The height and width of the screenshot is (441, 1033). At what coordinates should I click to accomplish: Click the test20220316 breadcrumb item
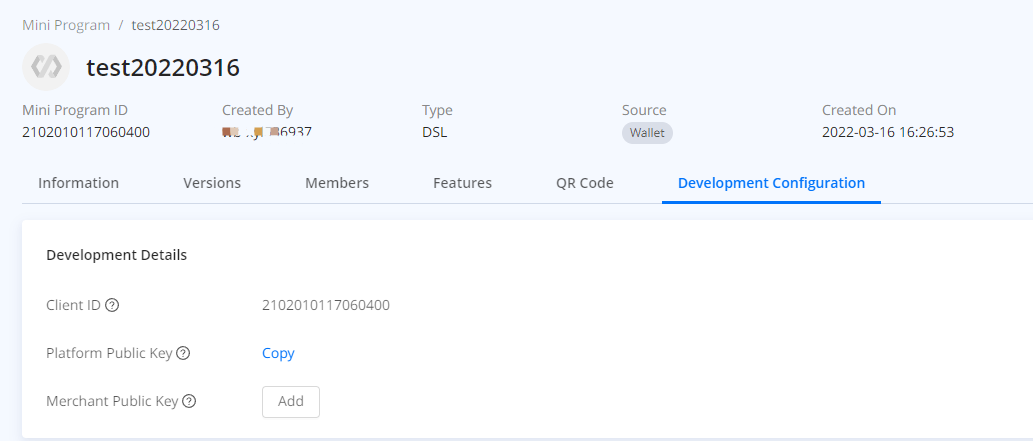point(175,24)
